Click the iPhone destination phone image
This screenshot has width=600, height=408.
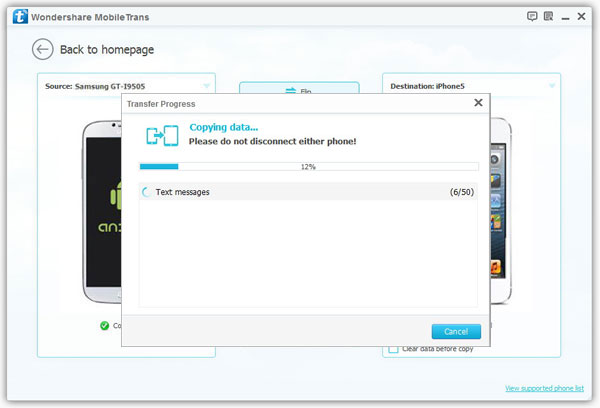tap(501, 211)
